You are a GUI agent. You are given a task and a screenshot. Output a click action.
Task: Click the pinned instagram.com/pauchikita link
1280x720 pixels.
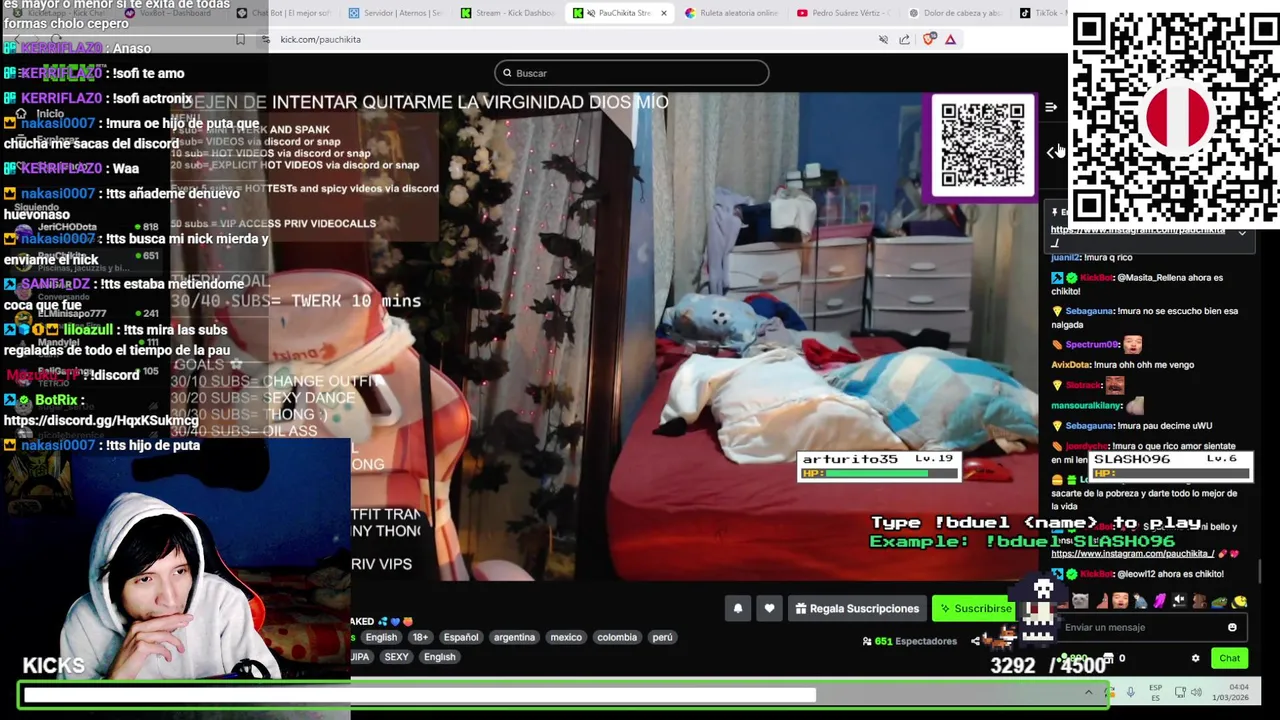coord(1137,230)
